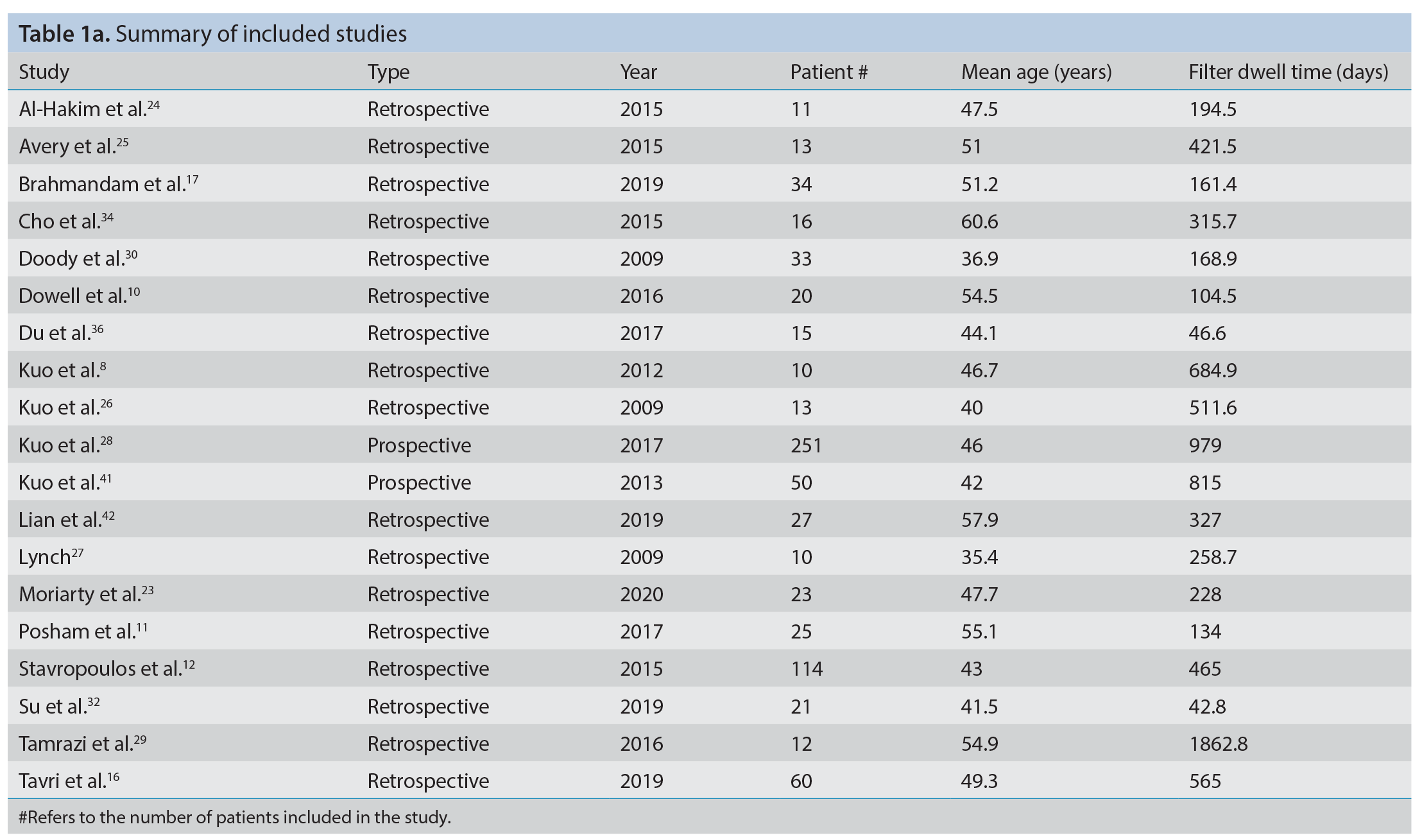
Task: Click the patient count 114
Action: pyautogui.click(x=807, y=668)
